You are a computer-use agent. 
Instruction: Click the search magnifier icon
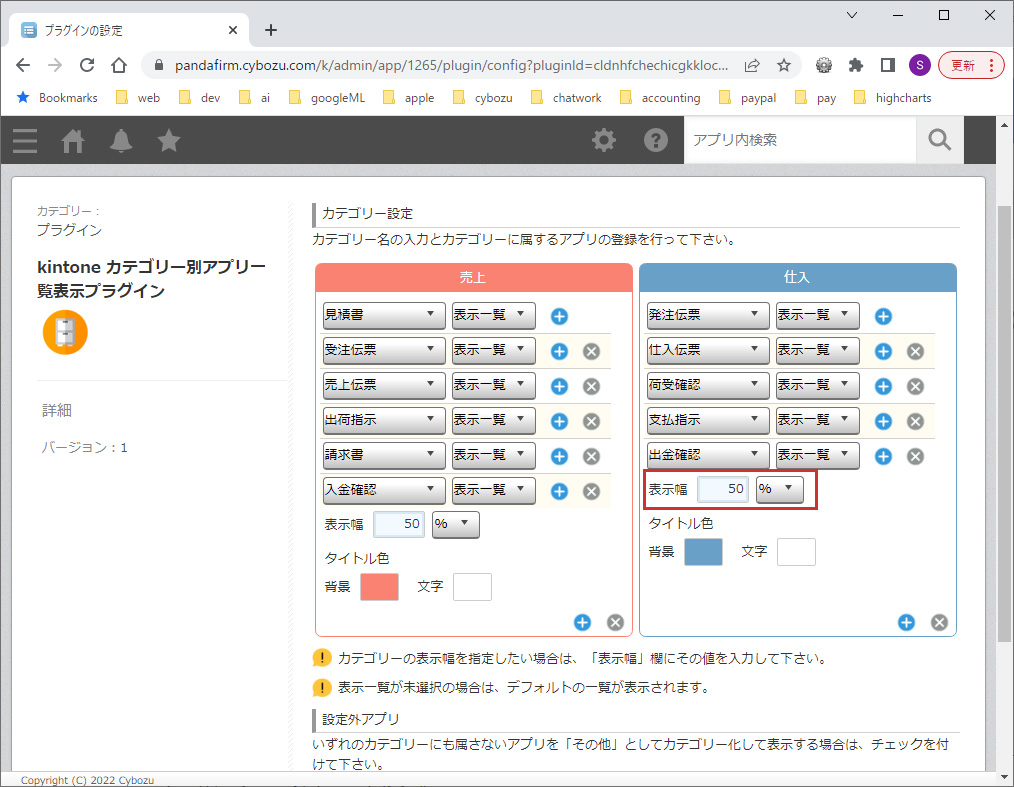[939, 140]
